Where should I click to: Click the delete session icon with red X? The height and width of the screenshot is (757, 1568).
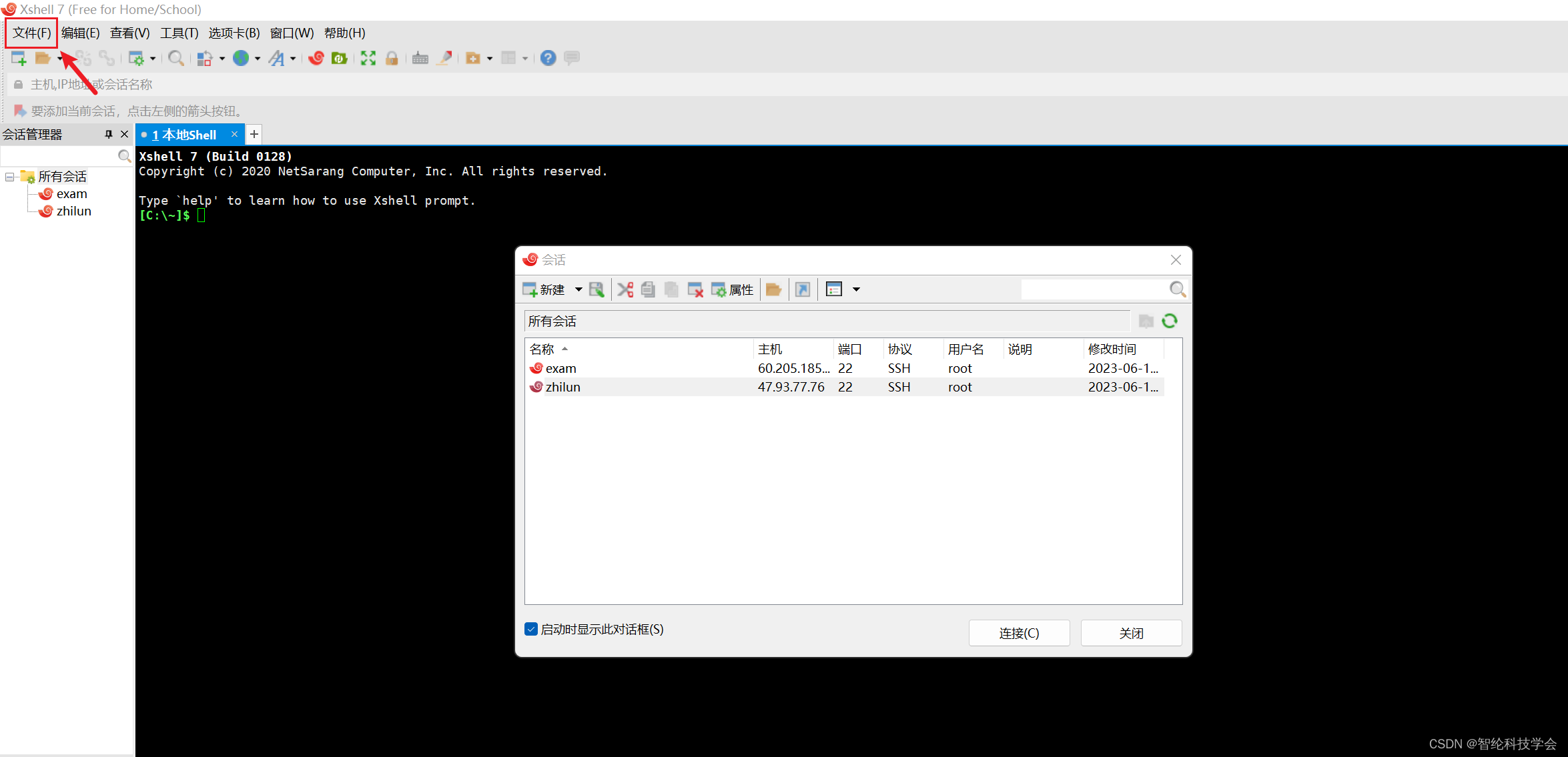[x=695, y=289]
